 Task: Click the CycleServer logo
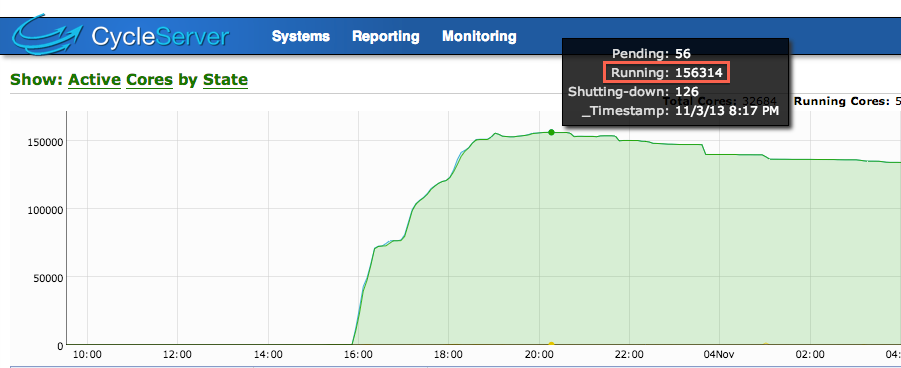point(120,35)
